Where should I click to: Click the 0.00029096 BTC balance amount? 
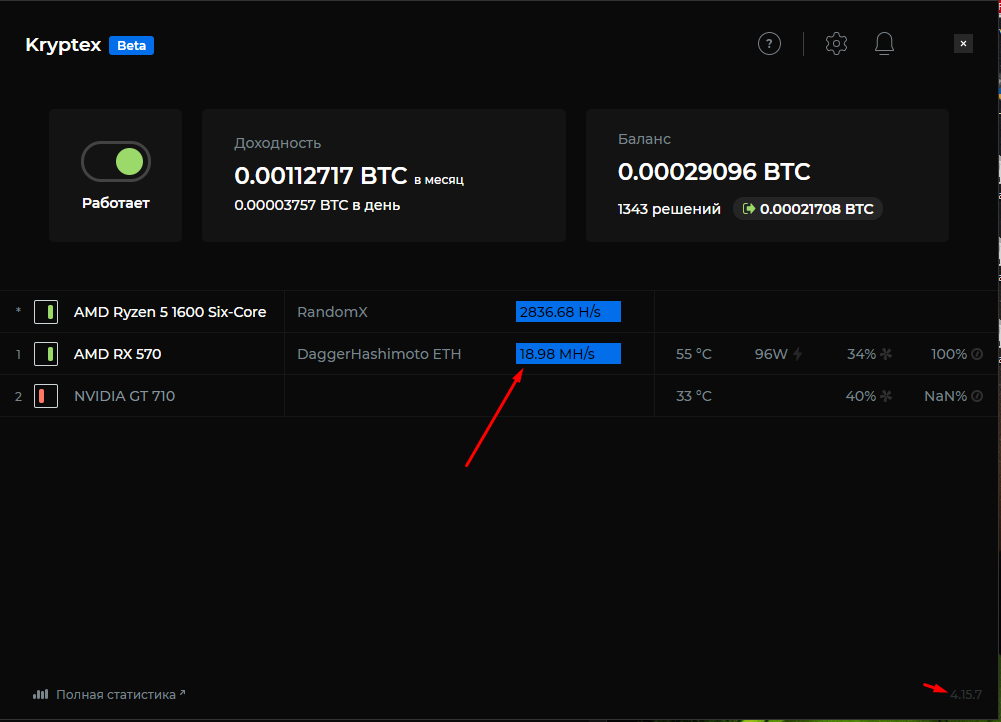pos(714,172)
